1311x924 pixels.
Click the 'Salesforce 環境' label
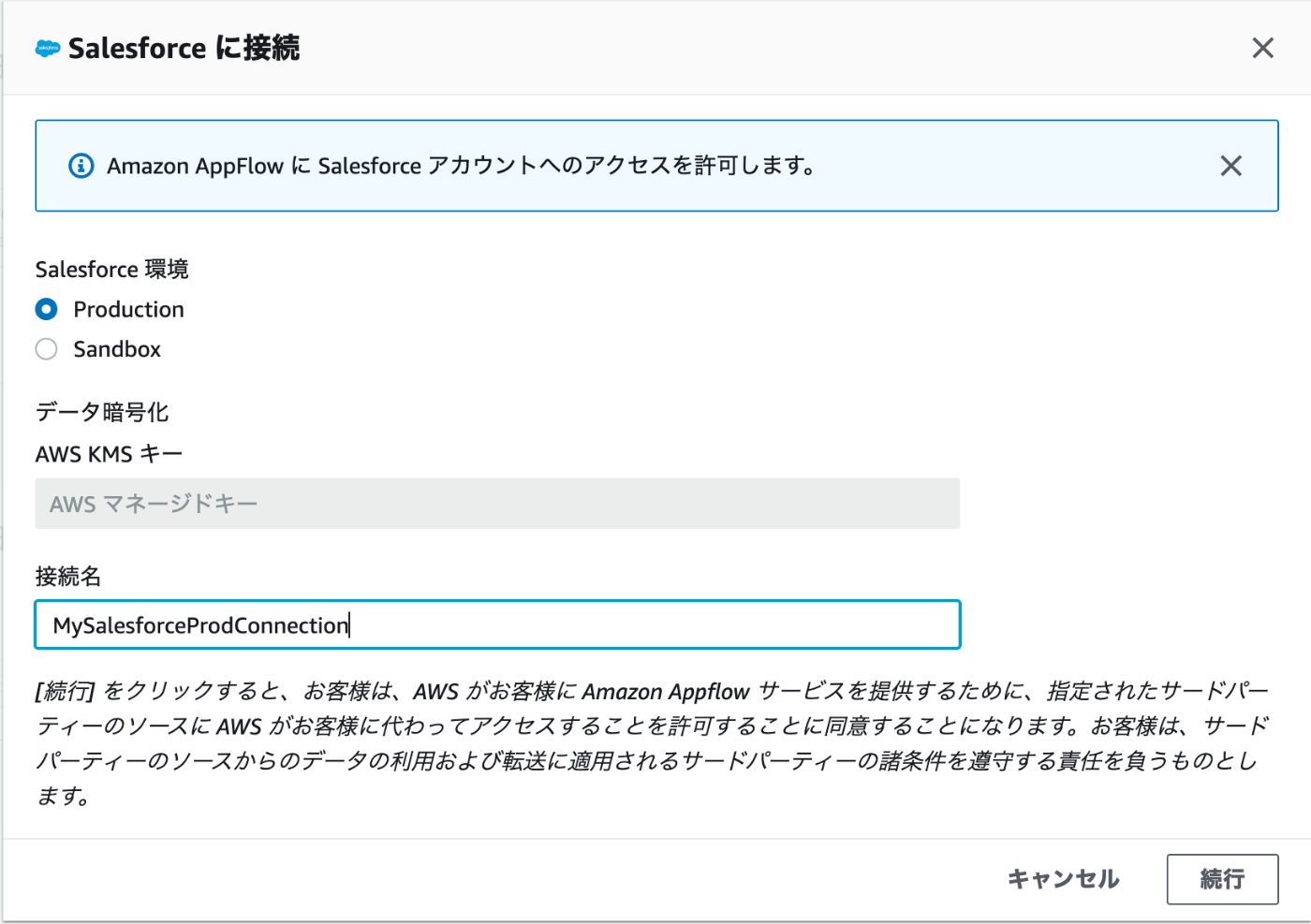pyautogui.click(x=112, y=270)
